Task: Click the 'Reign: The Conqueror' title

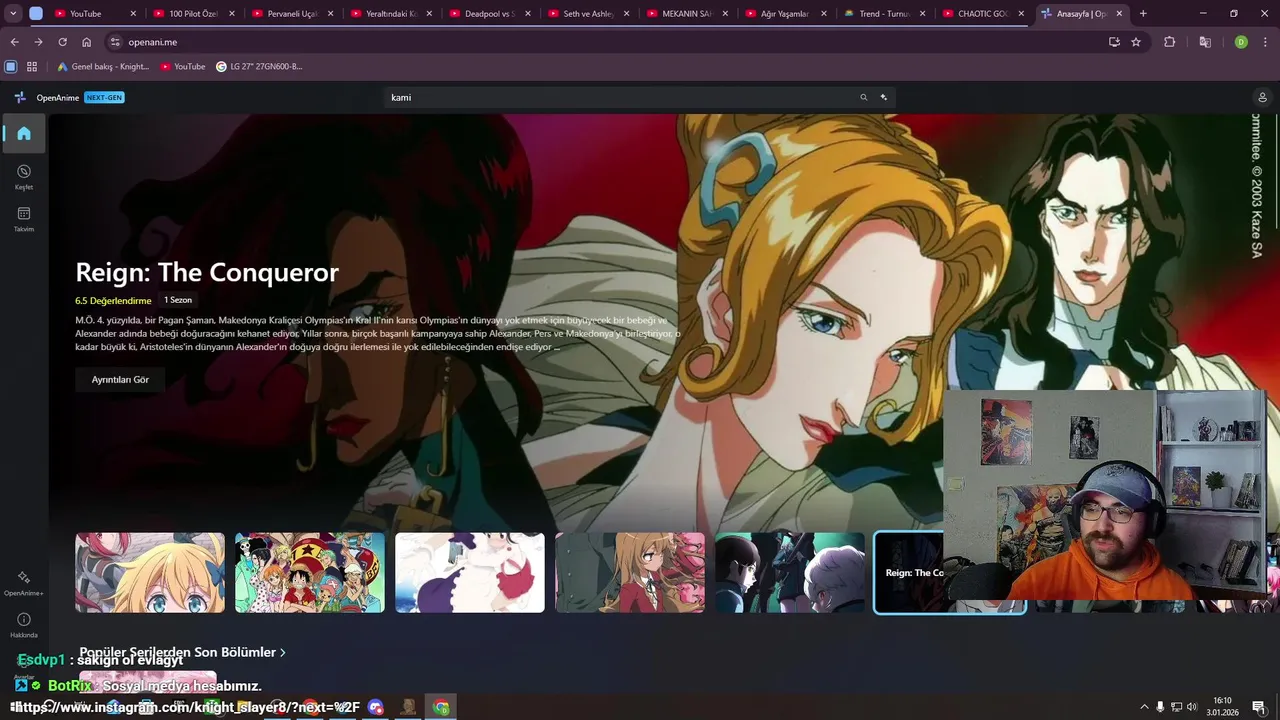Action: click(207, 272)
